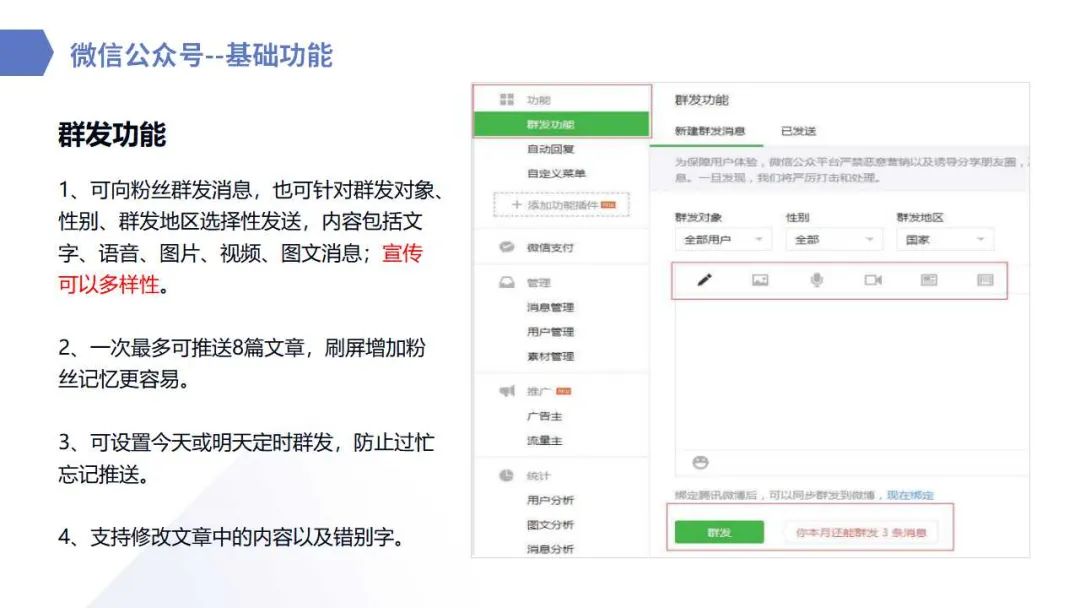Open 自定义菜单 in the sidebar
The height and width of the screenshot is (608, 1080).
coord(557,174)
